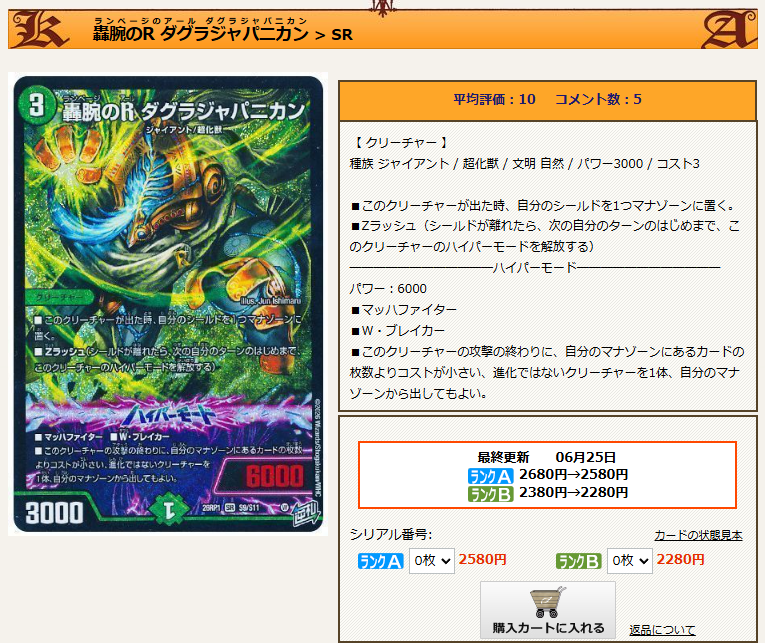Click the ornate A letter logo at right
The height and width of the screenshot is (643, 765).
coord(729,29)
